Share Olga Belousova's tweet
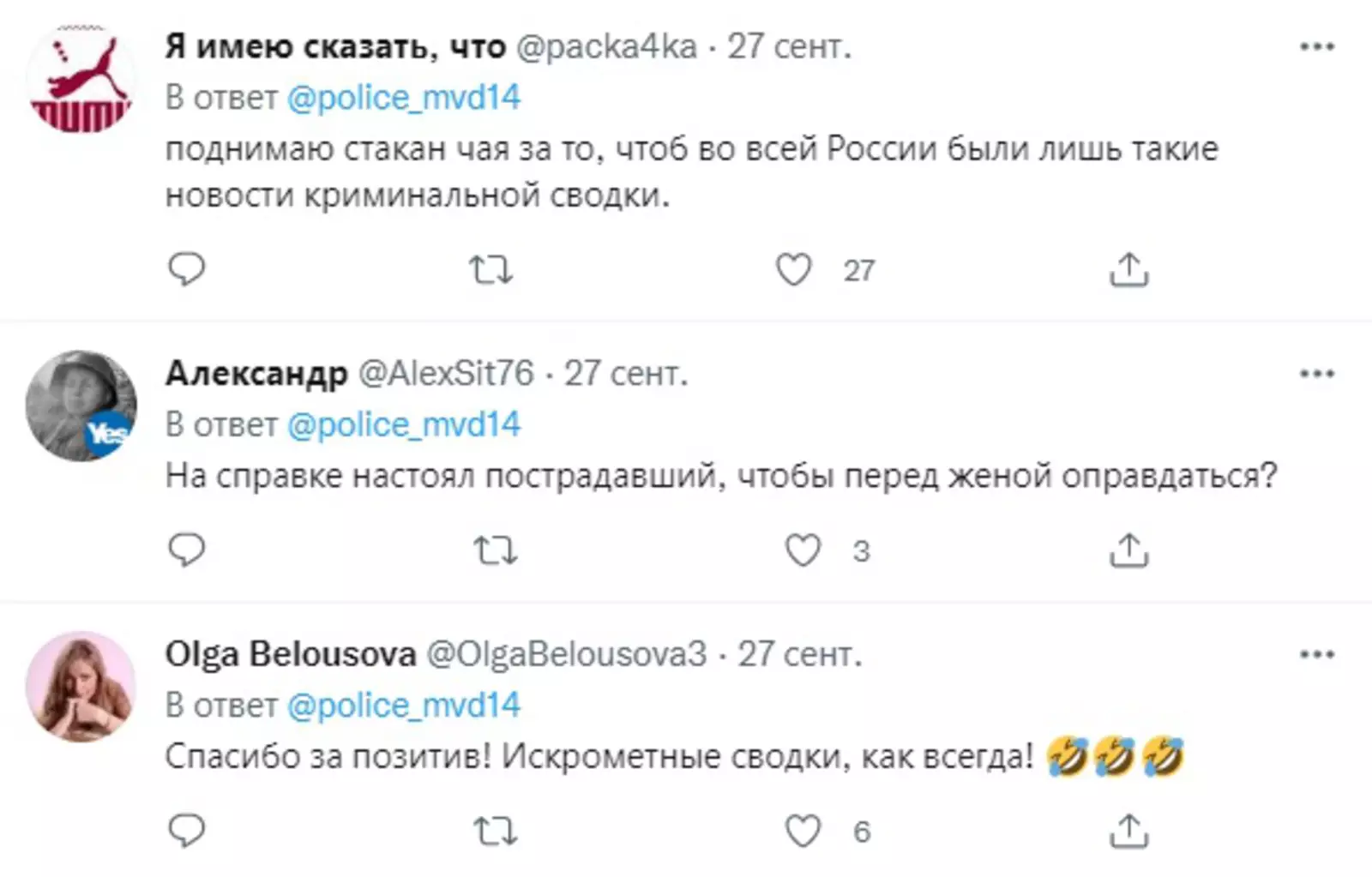The height and width of the screenshot is (877, 1372). tap(1128, 831)
